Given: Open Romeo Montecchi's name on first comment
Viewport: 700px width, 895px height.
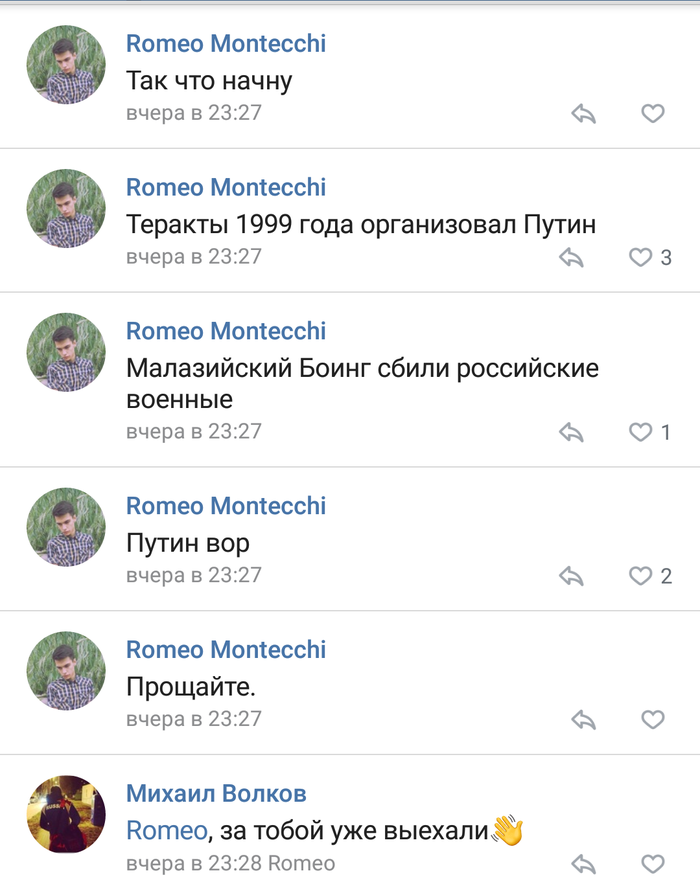Looking at the screenshot, I should (226, 44).
